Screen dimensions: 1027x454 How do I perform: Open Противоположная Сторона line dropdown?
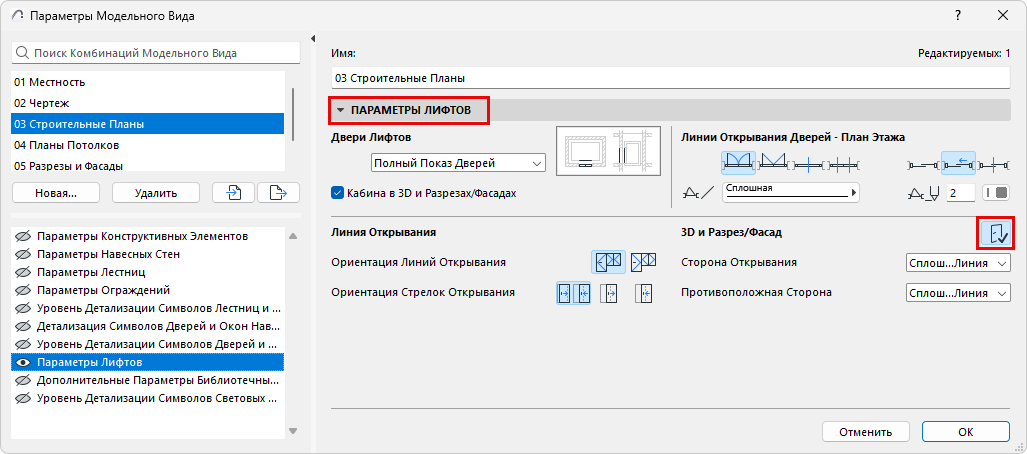pos(958,293)
